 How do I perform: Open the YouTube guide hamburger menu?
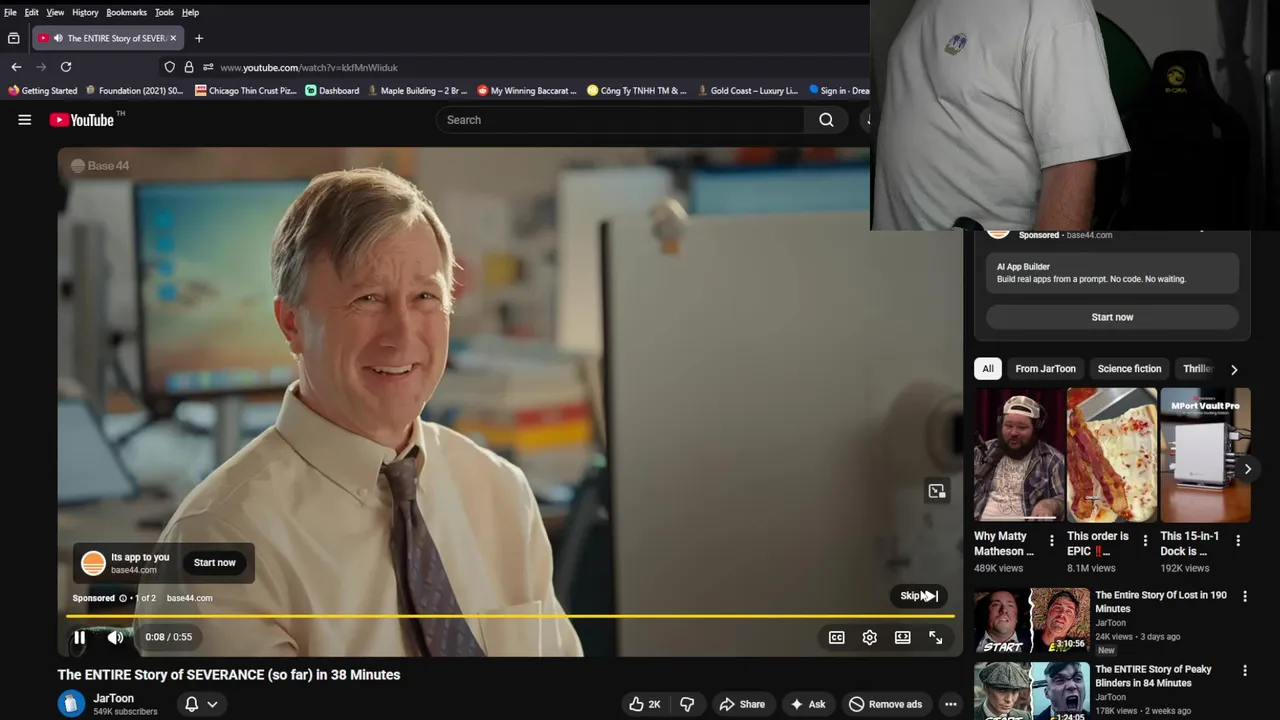pyautogui.click(x=24, y=120)
